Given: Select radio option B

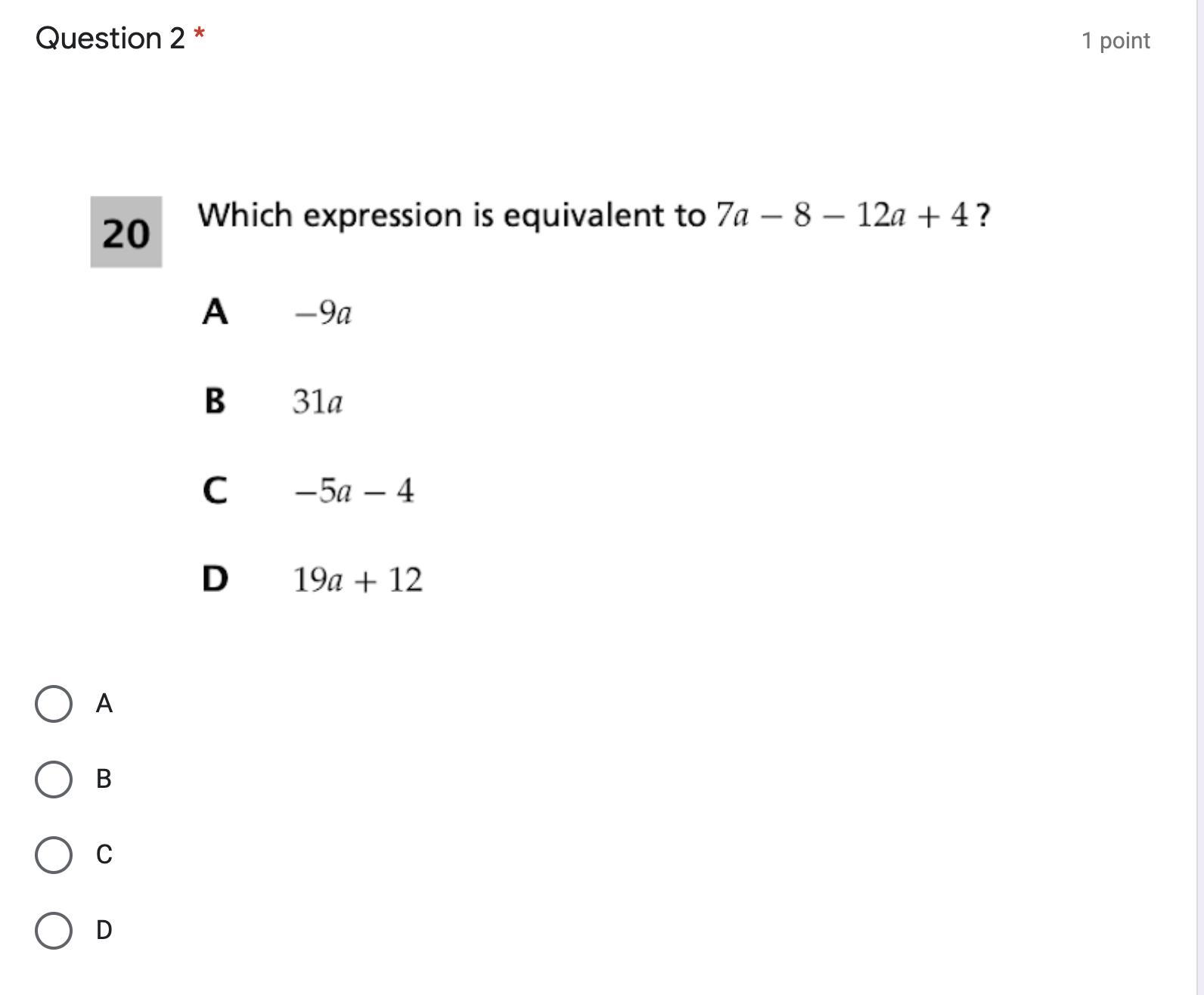Looking at the screenshot, I should (54, 780).
